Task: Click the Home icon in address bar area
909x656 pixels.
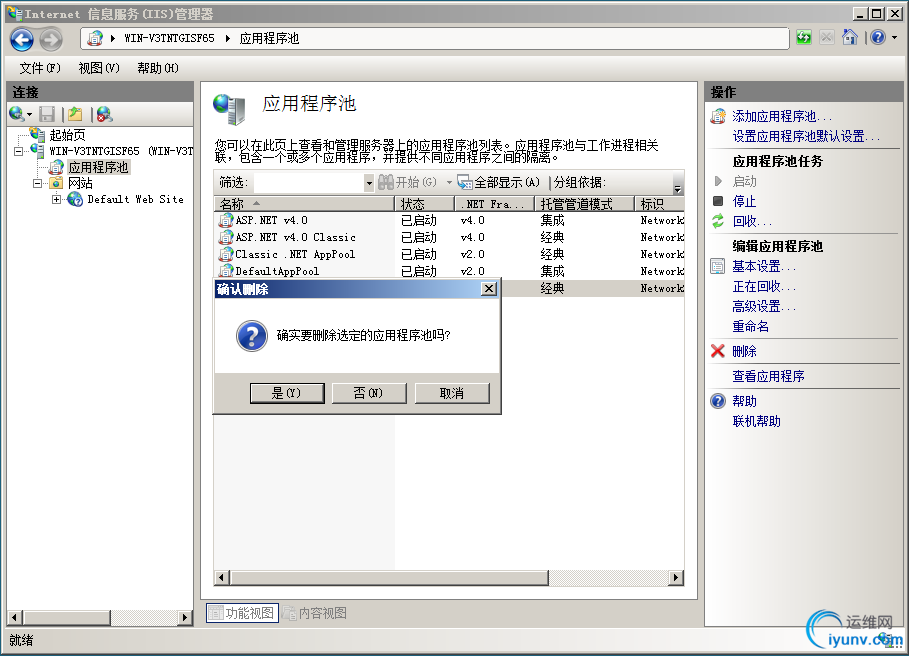Action: [849, 38]
